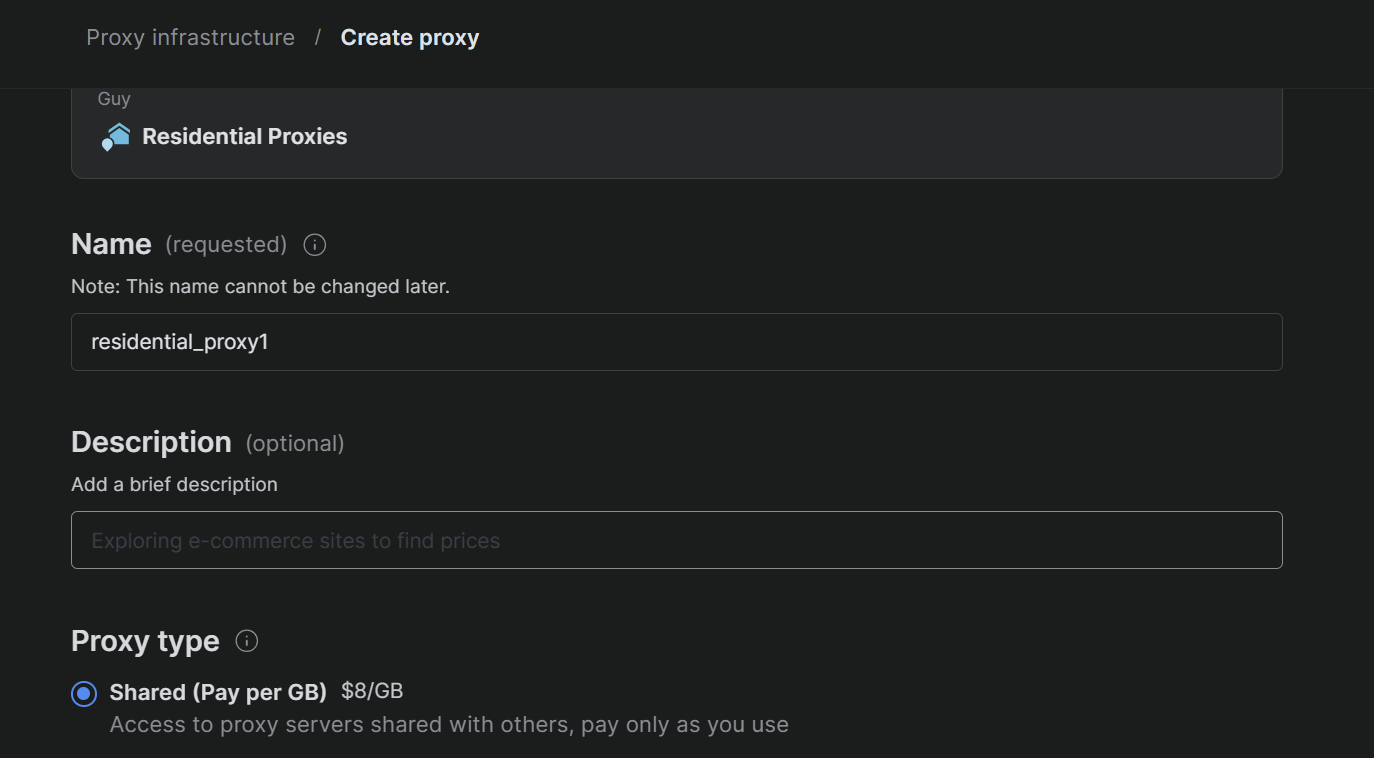Click the Proxy type section heading
The height and width of the screenshot is (758, 1374).
click(145, 641)
